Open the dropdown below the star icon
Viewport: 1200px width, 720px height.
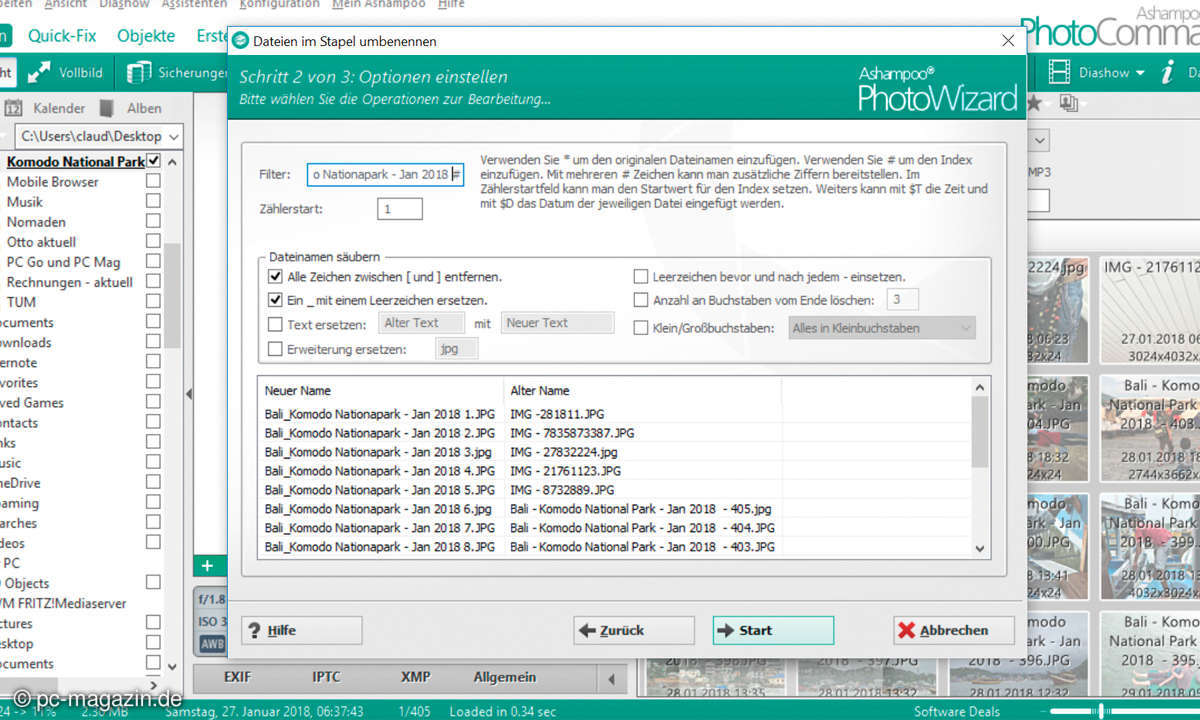[x=1040, y=140]
